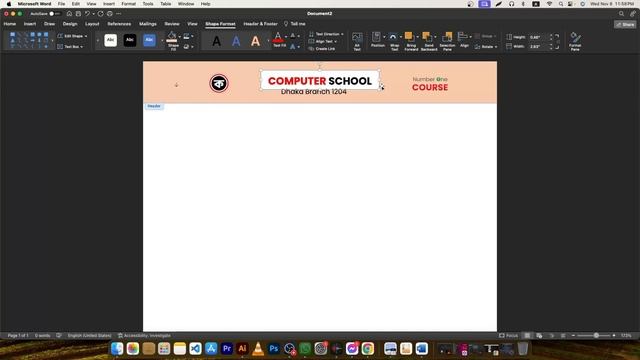640x360 pixels.
Task: Open Photoshop from the Dock
Action: [273, 349]
